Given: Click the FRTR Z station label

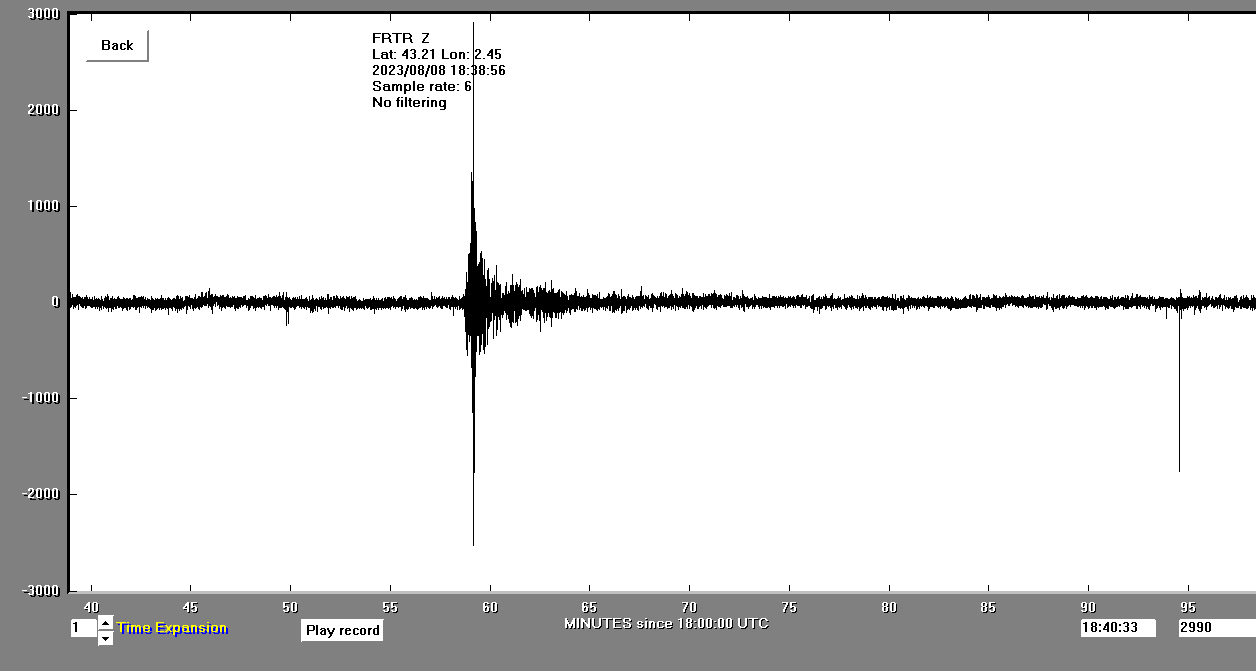Looking at the screenshot, I should (400, 38).
